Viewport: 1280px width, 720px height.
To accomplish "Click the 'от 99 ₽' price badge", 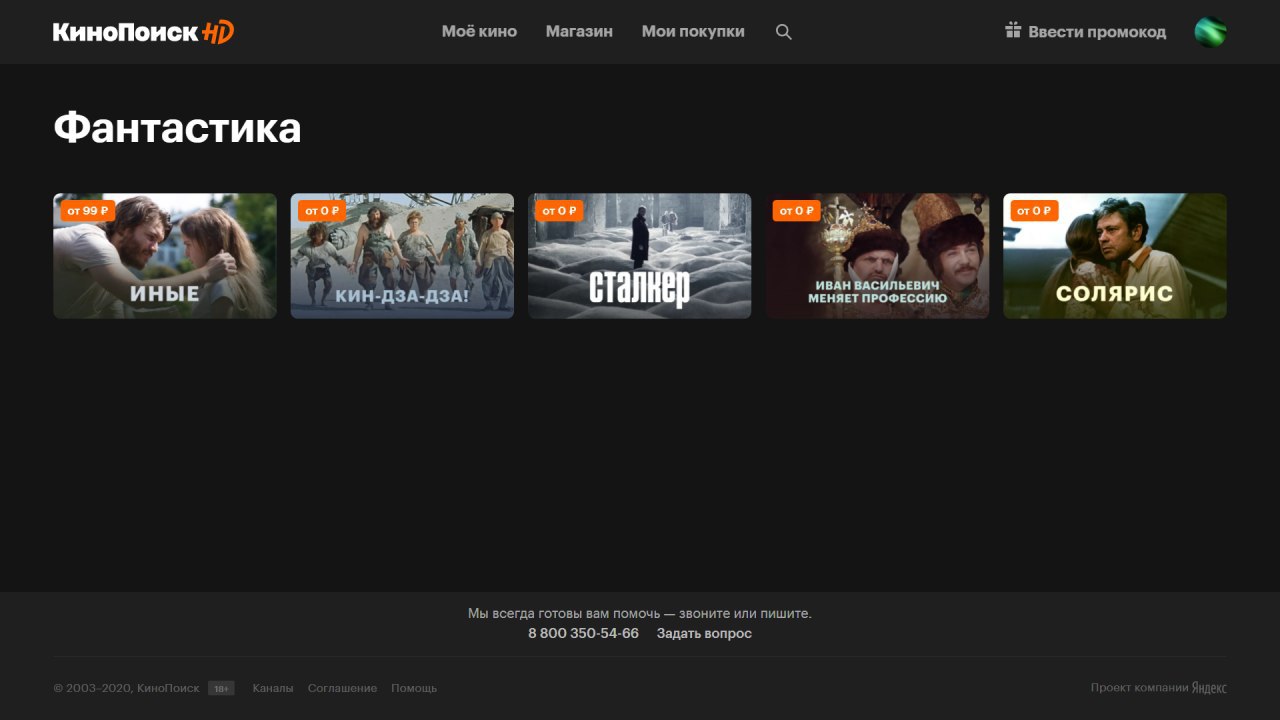I will [x=88, y=210].
